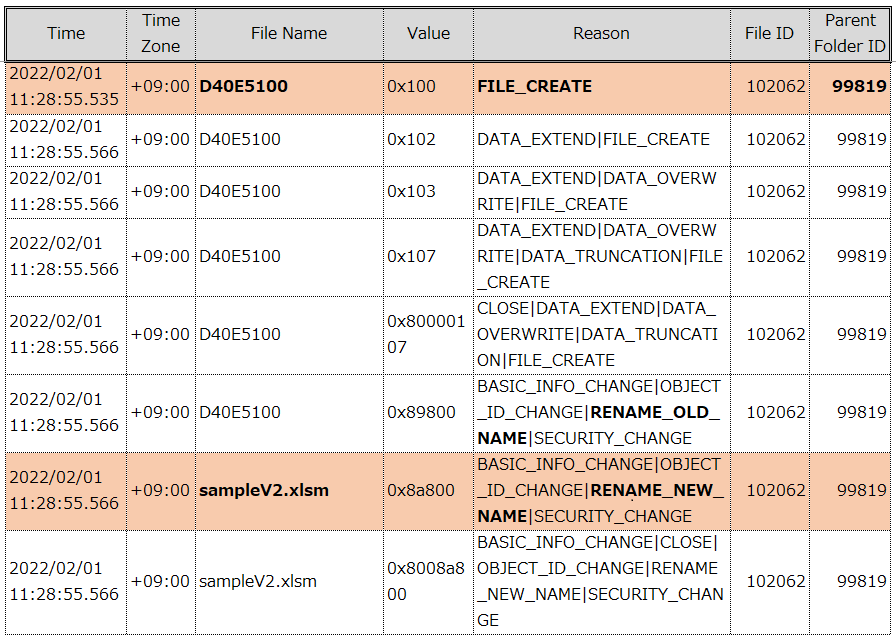The height and width of the screenshot is (642, 896).
Task: Click the "Parent Folder ID" column header
Action: tap(850, 33)
